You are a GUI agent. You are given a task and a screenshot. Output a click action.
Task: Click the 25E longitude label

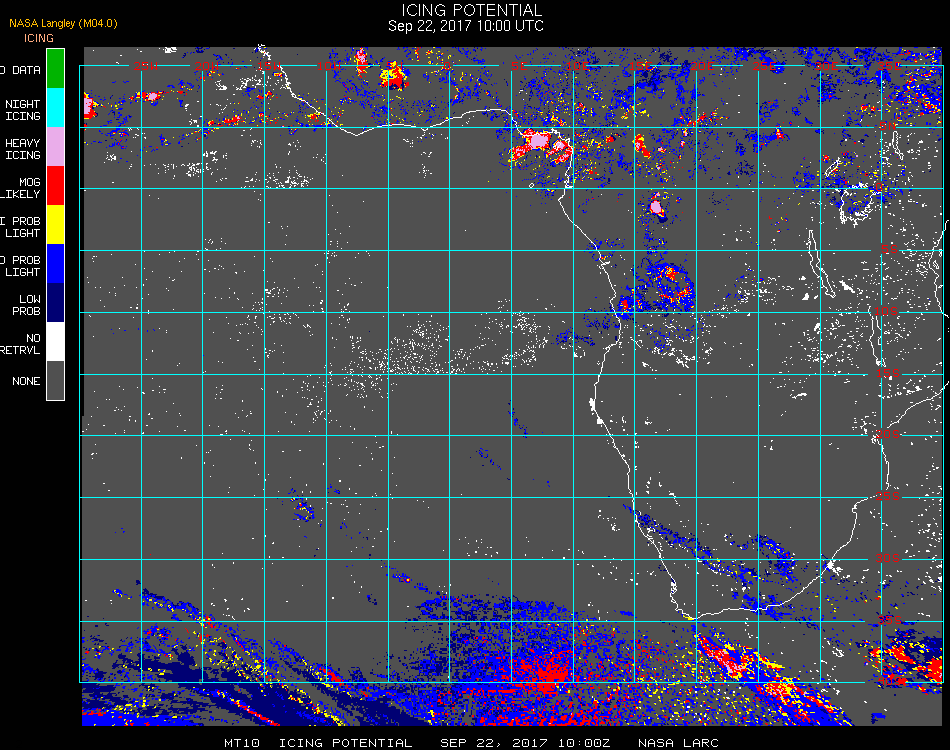point(764,65)
